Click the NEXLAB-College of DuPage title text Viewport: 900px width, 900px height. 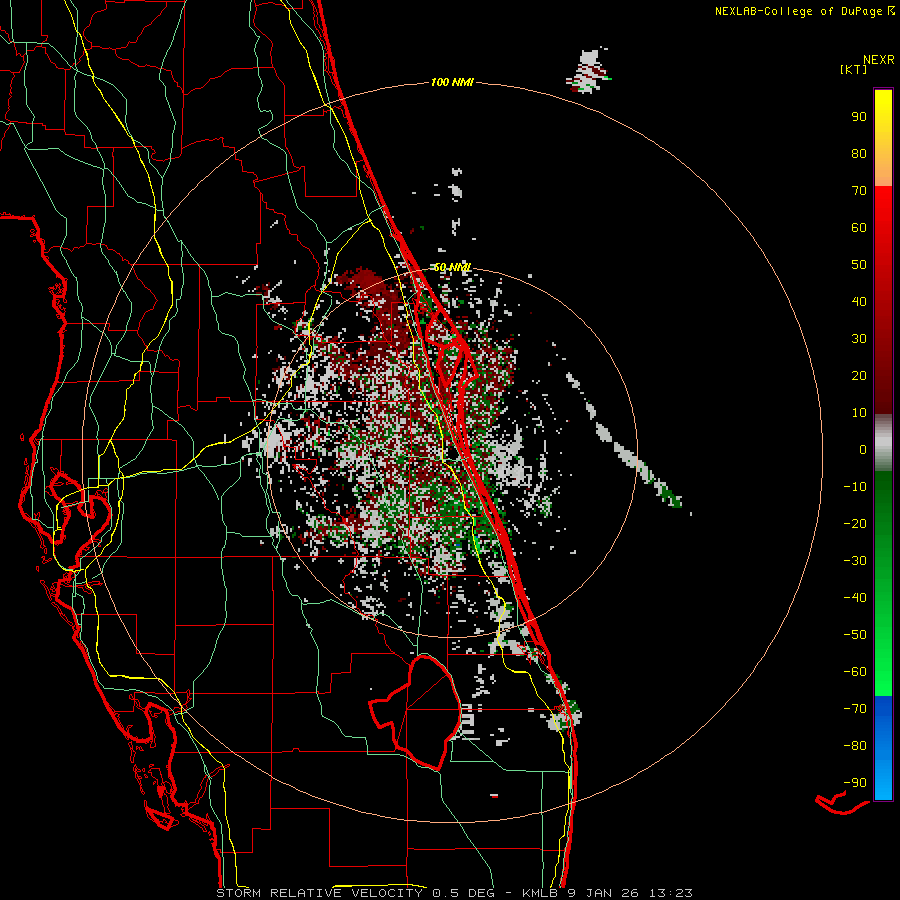(x=798, y=11)
